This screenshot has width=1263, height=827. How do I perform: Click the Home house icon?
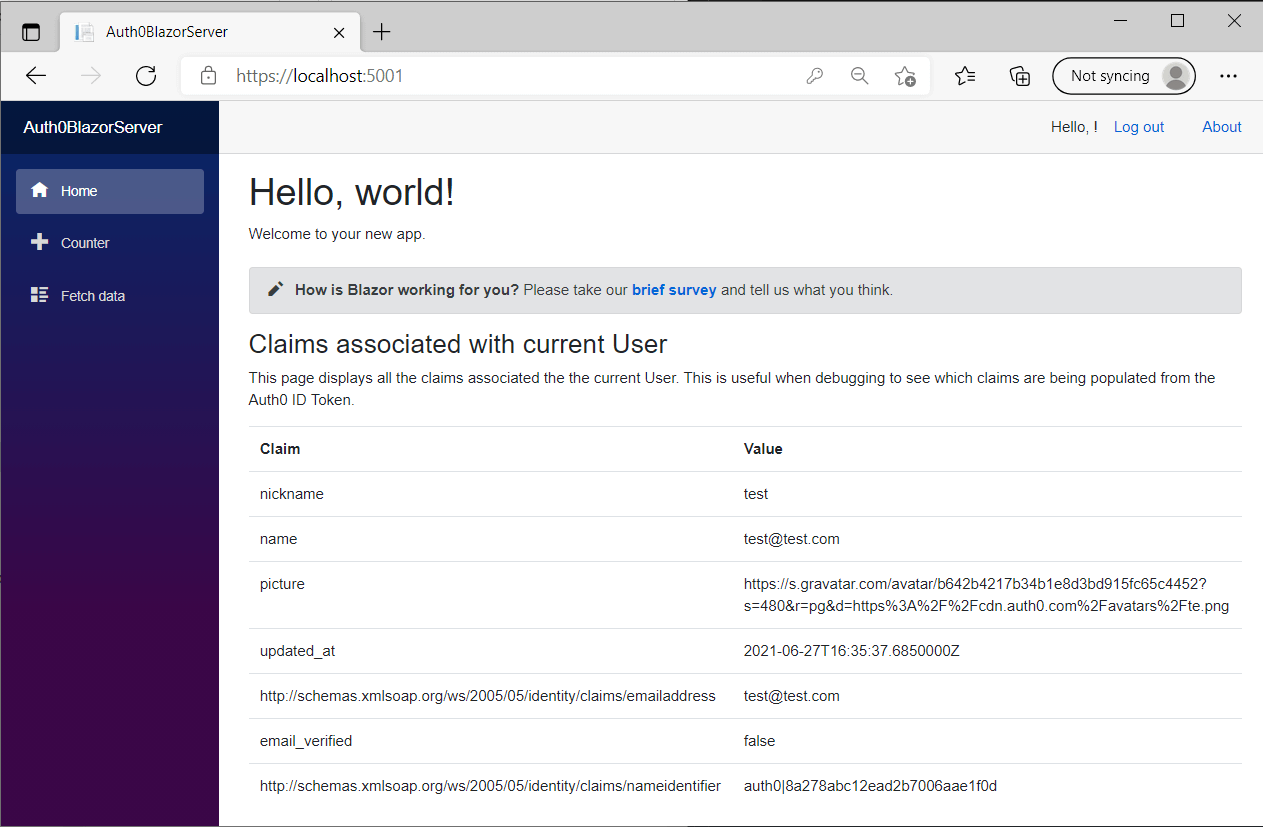(40, 190)
